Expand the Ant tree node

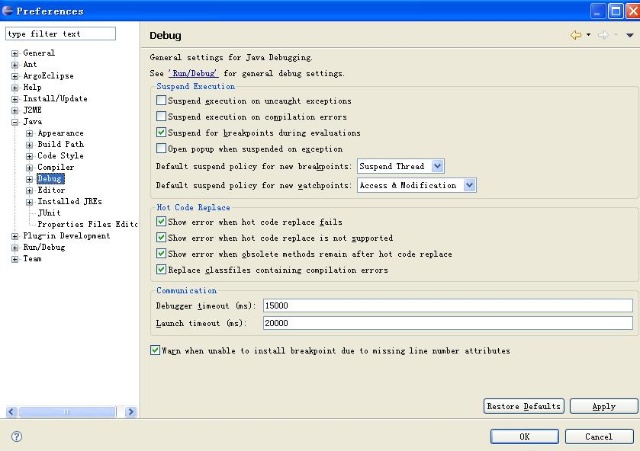tap(15, 64)
